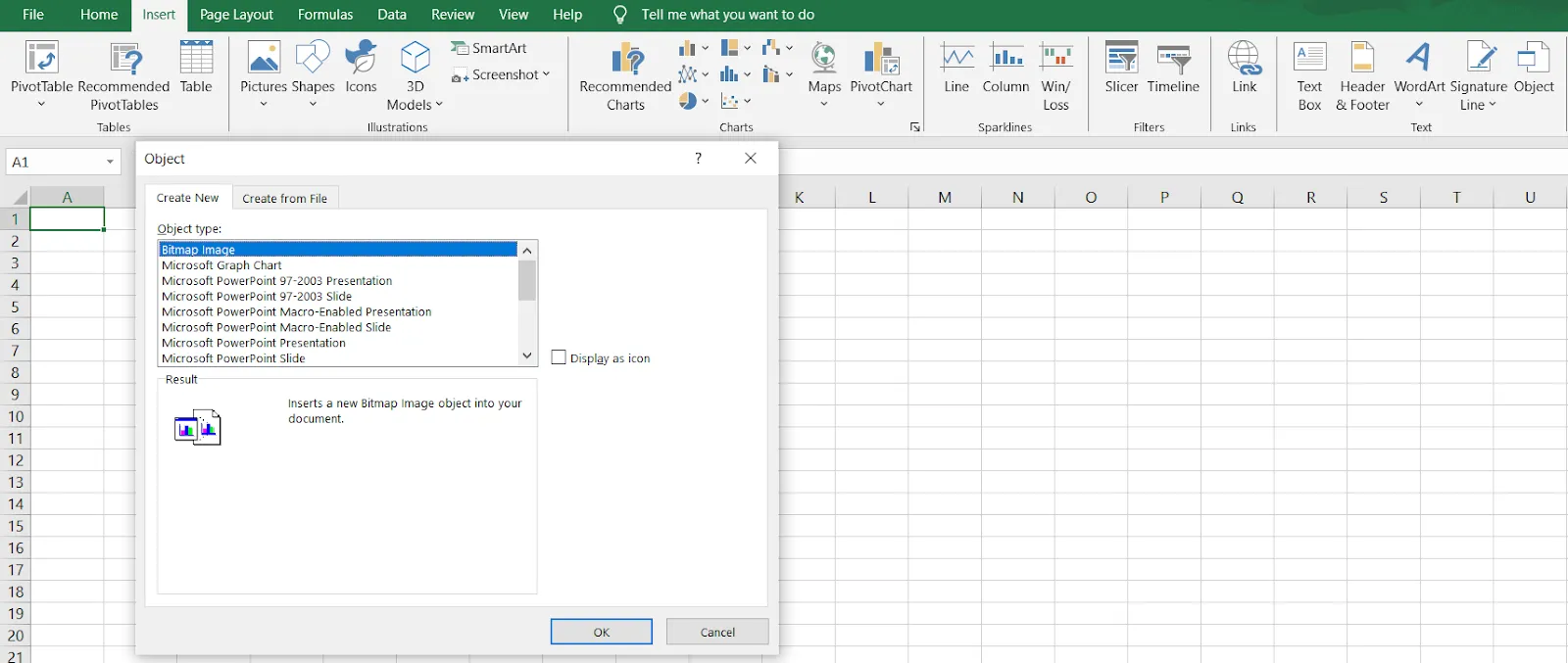Insert a Column sparkline
The image size is (1568, 663).
[x=1005, y=68]
